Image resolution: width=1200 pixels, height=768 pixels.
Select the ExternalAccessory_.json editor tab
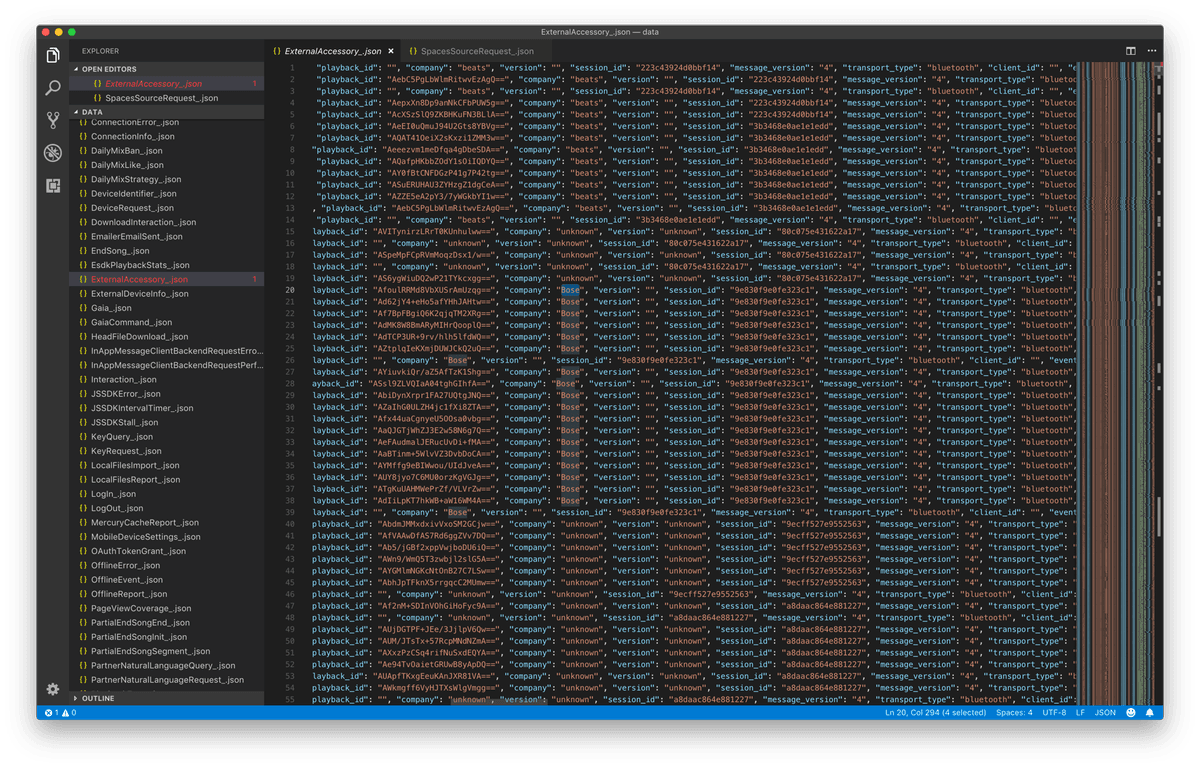(332, 51)
